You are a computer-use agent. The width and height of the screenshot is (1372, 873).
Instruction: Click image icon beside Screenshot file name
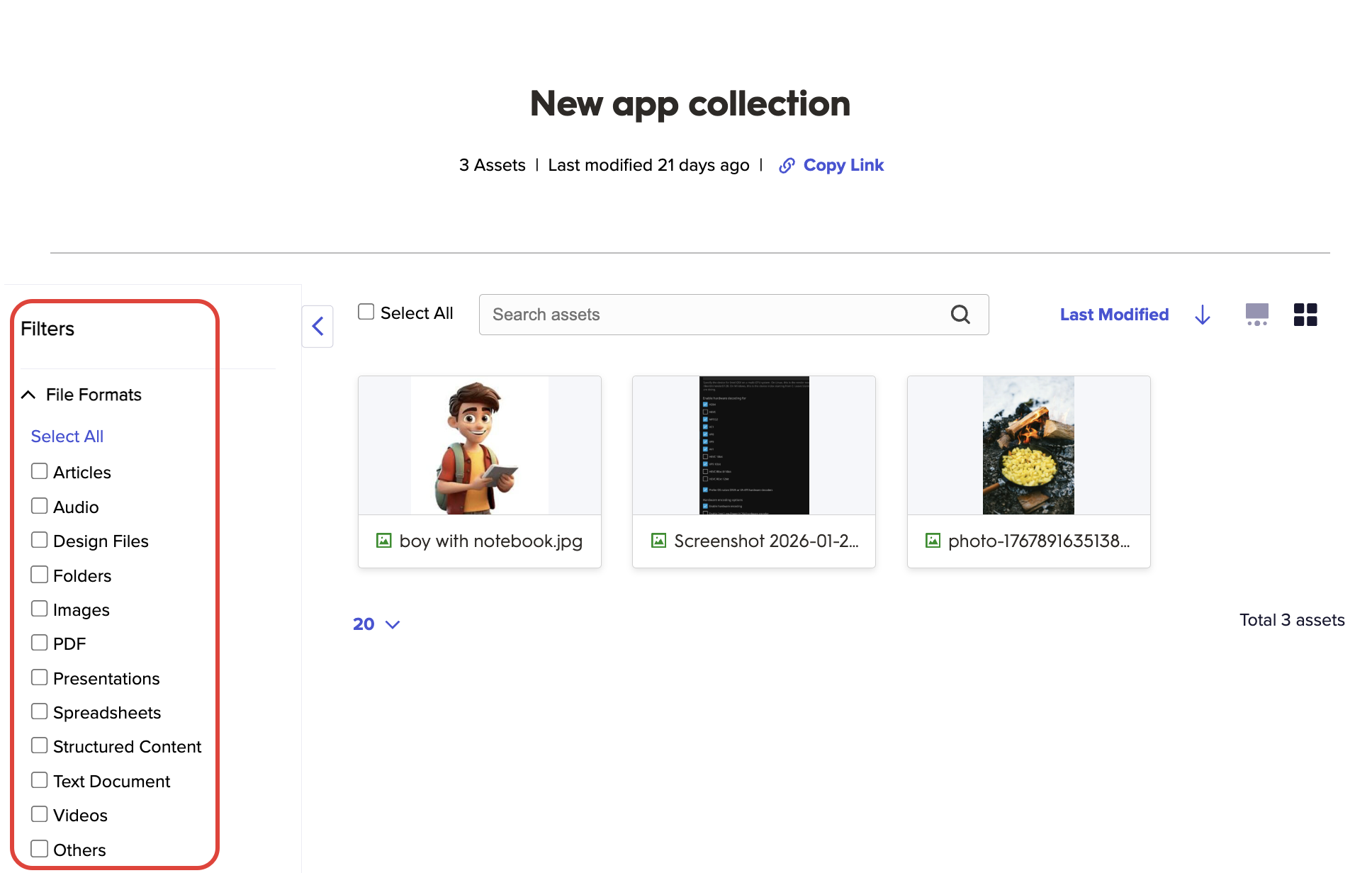coord(658,541)
